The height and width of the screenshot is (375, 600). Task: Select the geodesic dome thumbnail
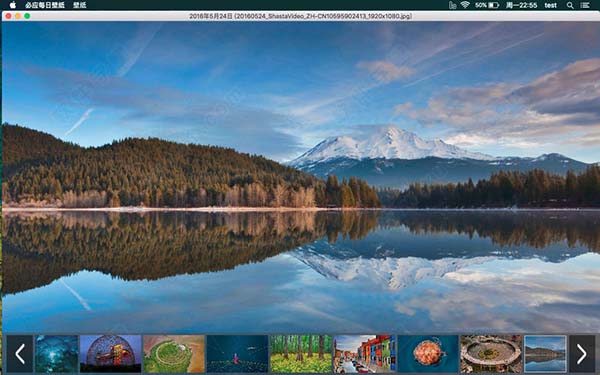pyautogui.click(x=111, y=354)
